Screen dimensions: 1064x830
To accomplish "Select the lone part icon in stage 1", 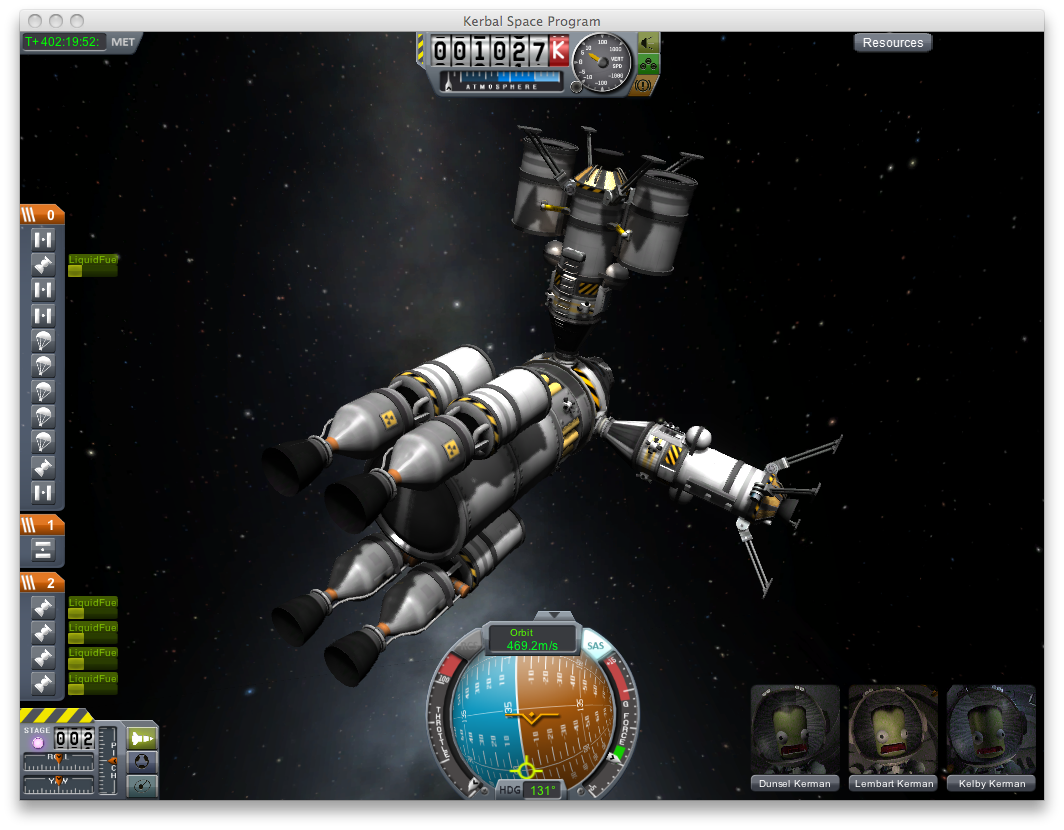I will coord(43,550).
